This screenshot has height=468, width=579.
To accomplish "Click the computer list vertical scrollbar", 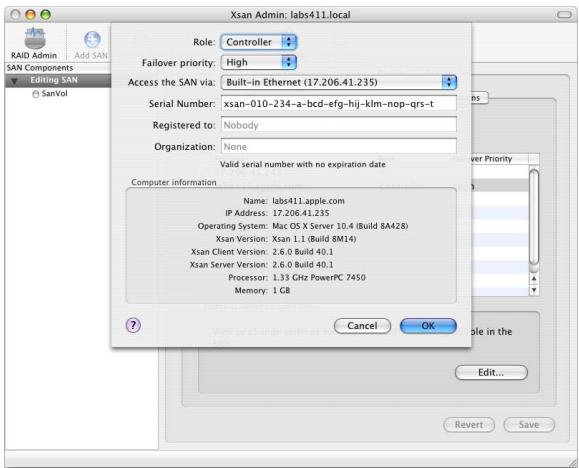I will [534, 217].
